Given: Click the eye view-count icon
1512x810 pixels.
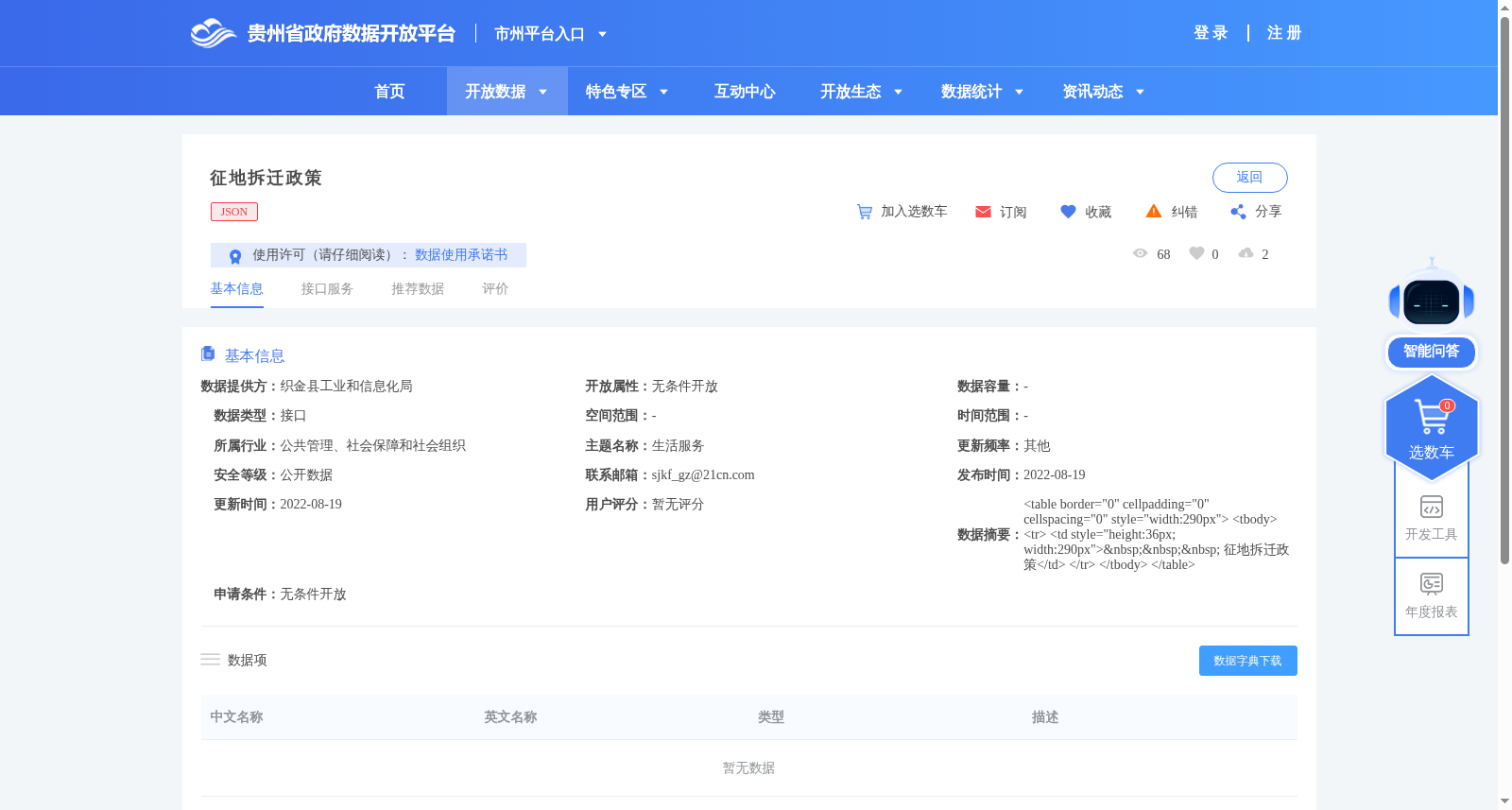Looking at the screenshot, I should coord(1140,253).
